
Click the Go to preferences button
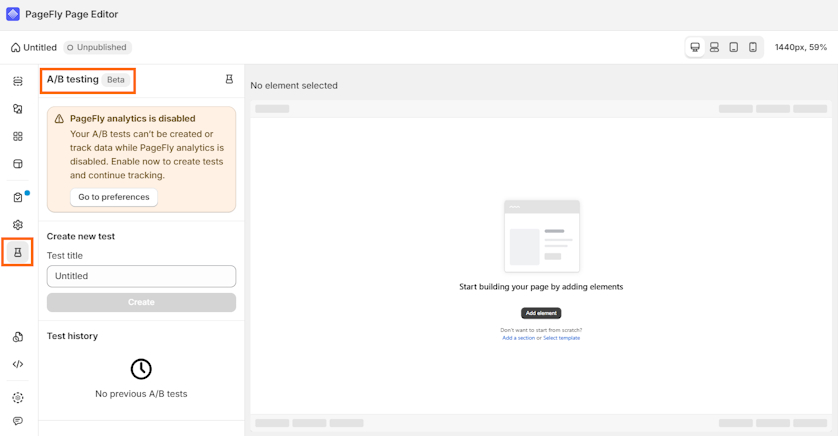pyautogui.click(x=114, y=197)
